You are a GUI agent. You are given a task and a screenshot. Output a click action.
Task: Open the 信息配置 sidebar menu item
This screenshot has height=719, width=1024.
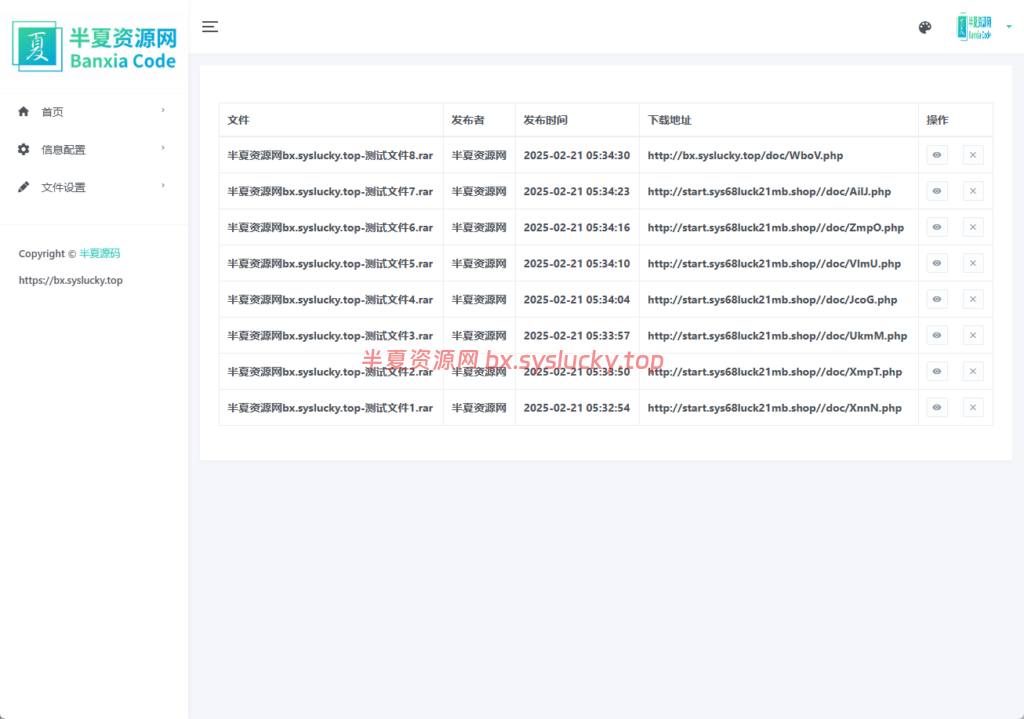92,150
